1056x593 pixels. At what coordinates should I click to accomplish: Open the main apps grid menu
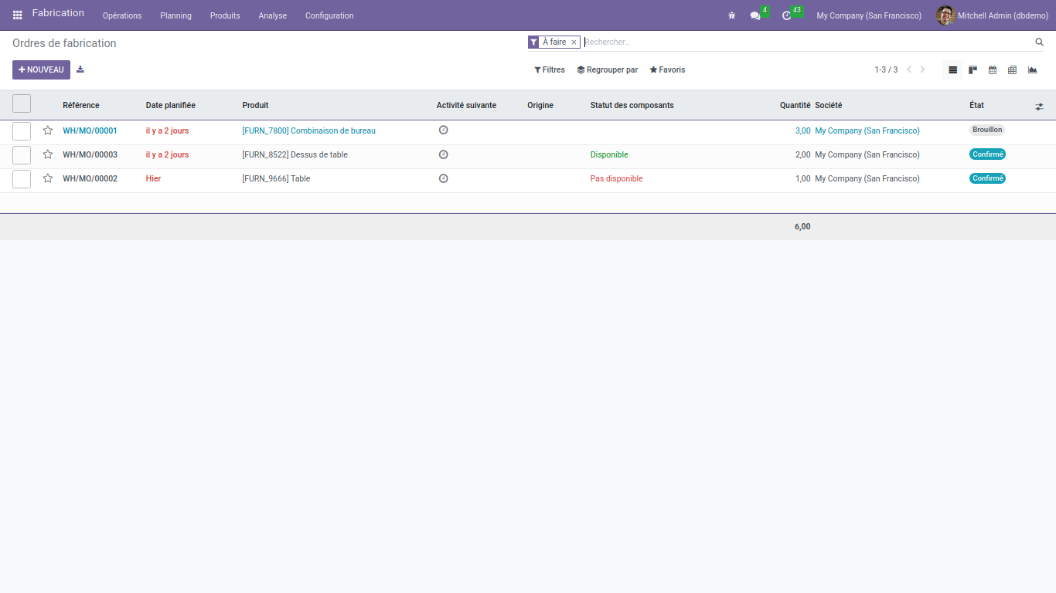point(17,15)
